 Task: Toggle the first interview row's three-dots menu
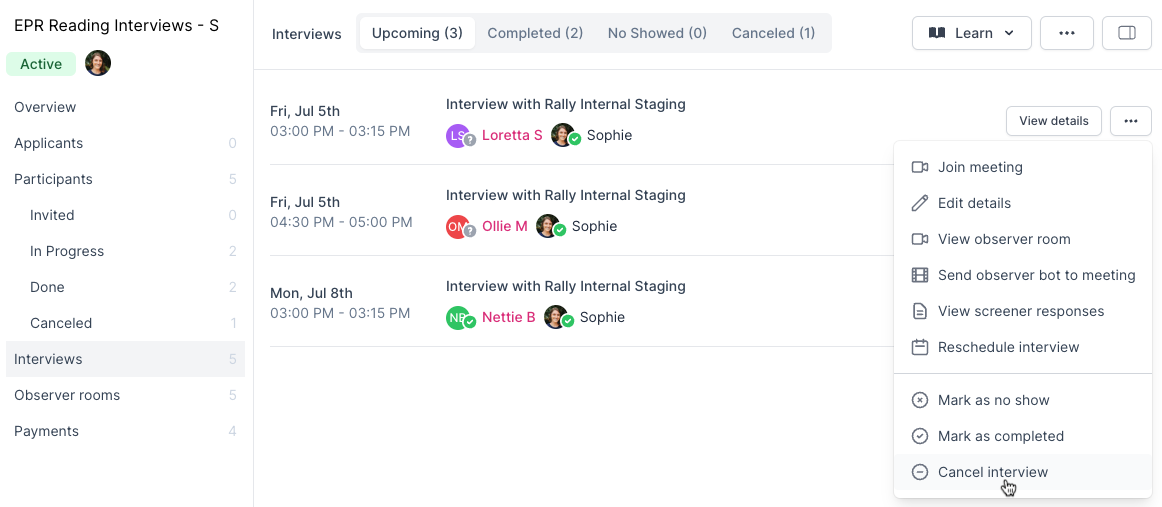point(1131,121)
